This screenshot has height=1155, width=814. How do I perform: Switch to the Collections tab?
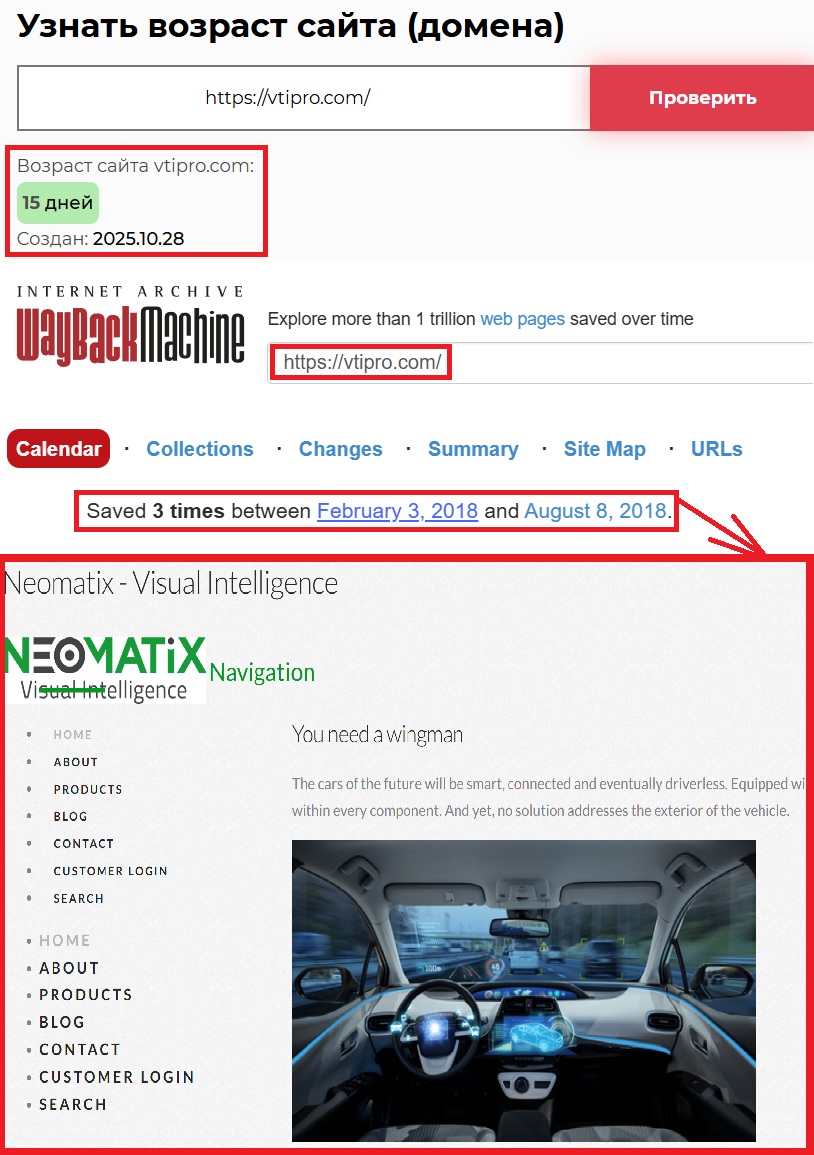coord(199,448)
